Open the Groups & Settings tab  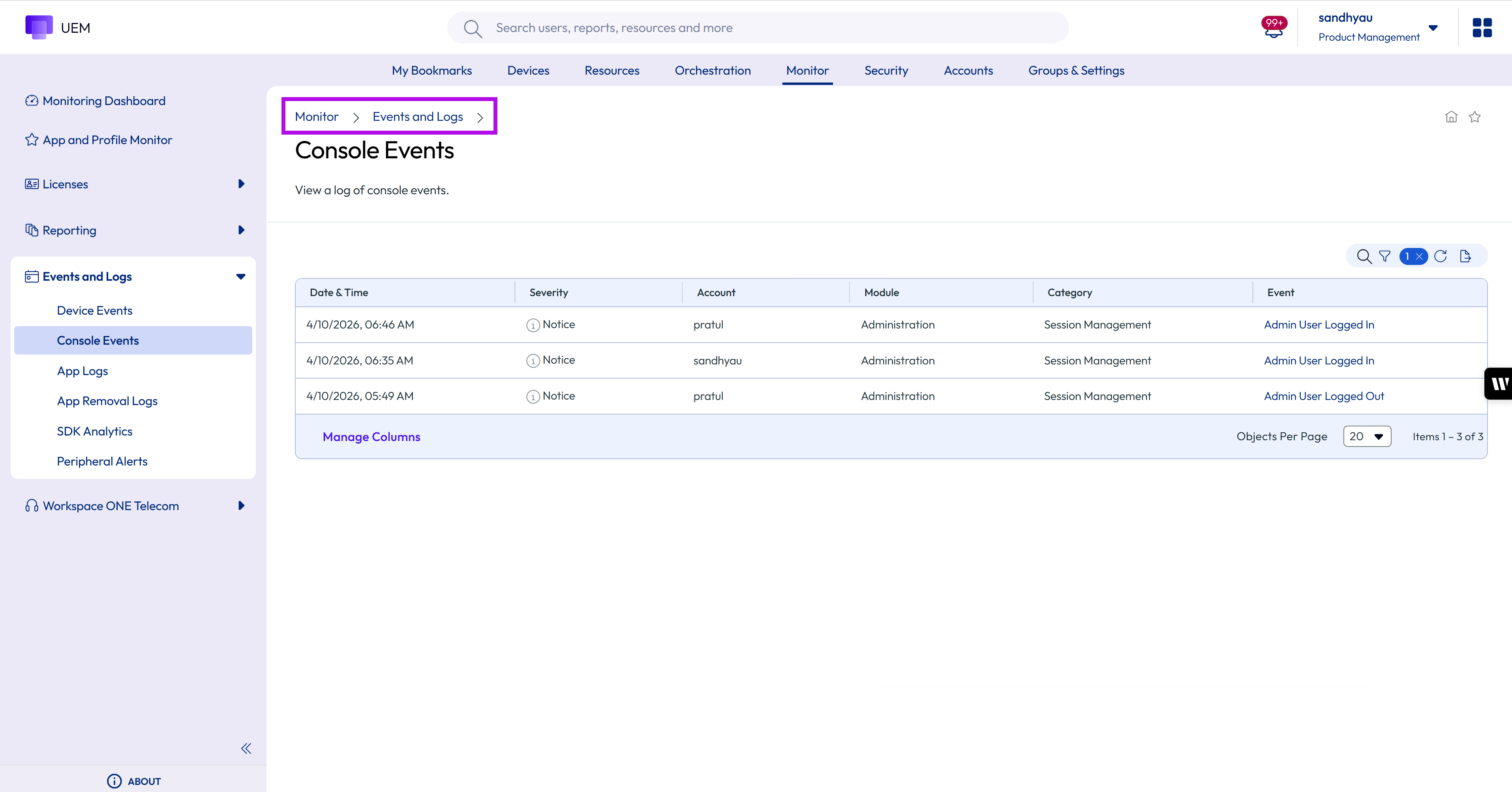[x=1077, y=70]
